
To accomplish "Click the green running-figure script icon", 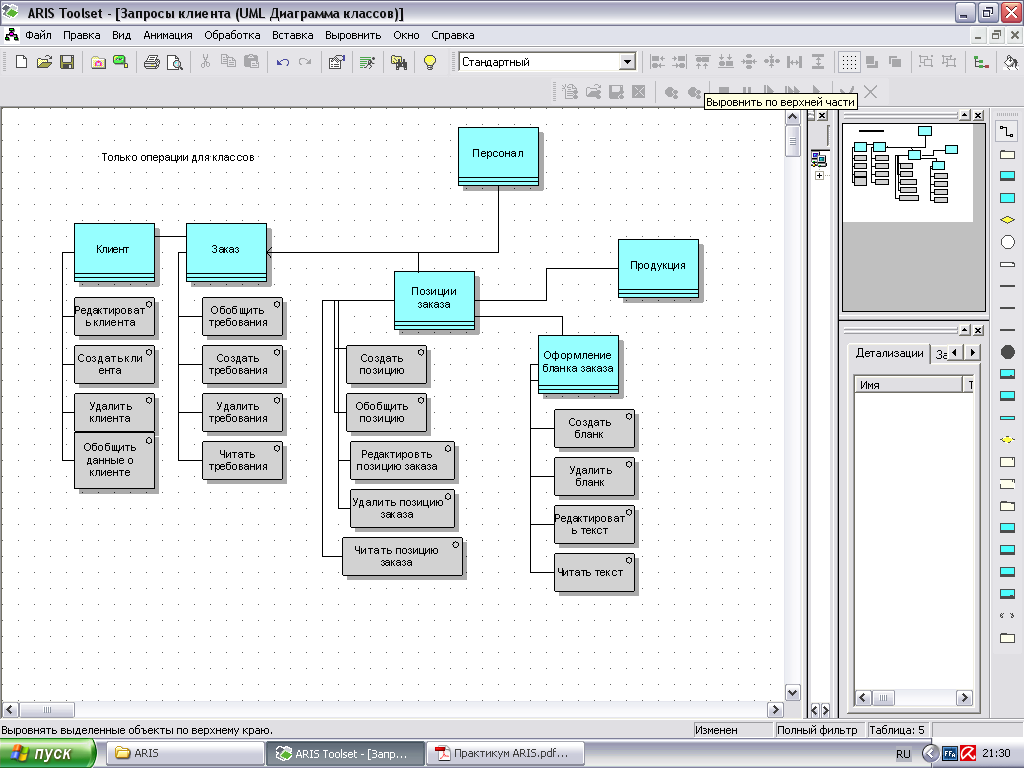I will pyautogui.click(x=367, y=62).
